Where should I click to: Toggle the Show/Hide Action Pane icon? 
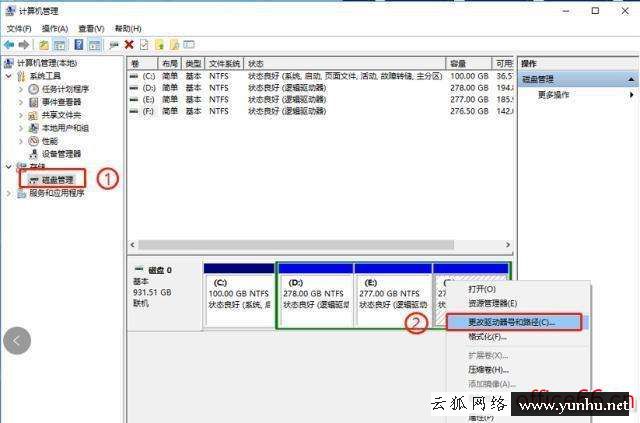coord(95,45)
